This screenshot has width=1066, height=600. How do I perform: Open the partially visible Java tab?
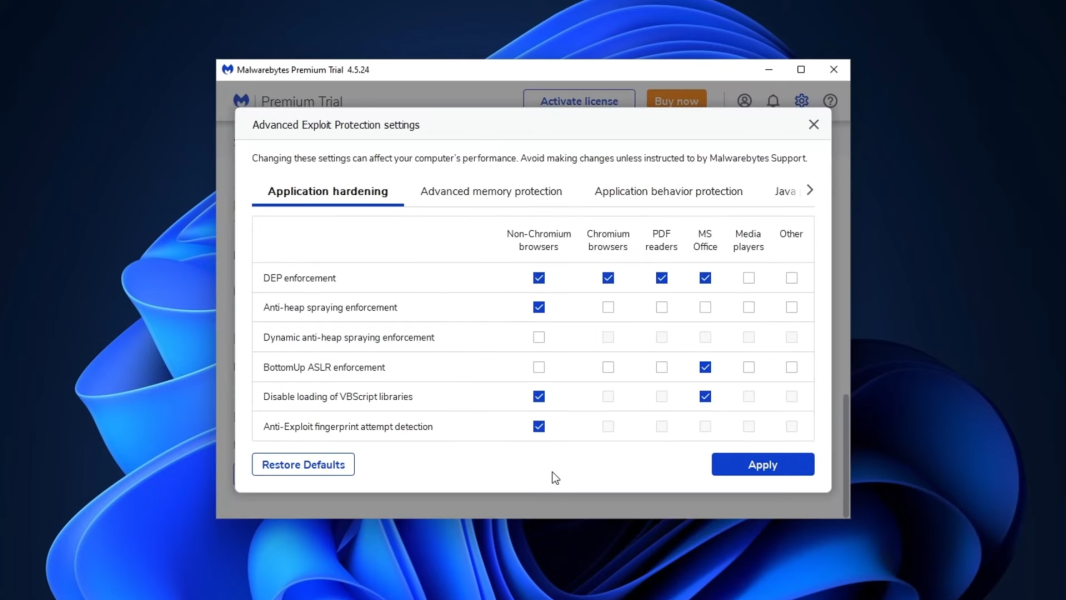785,191
